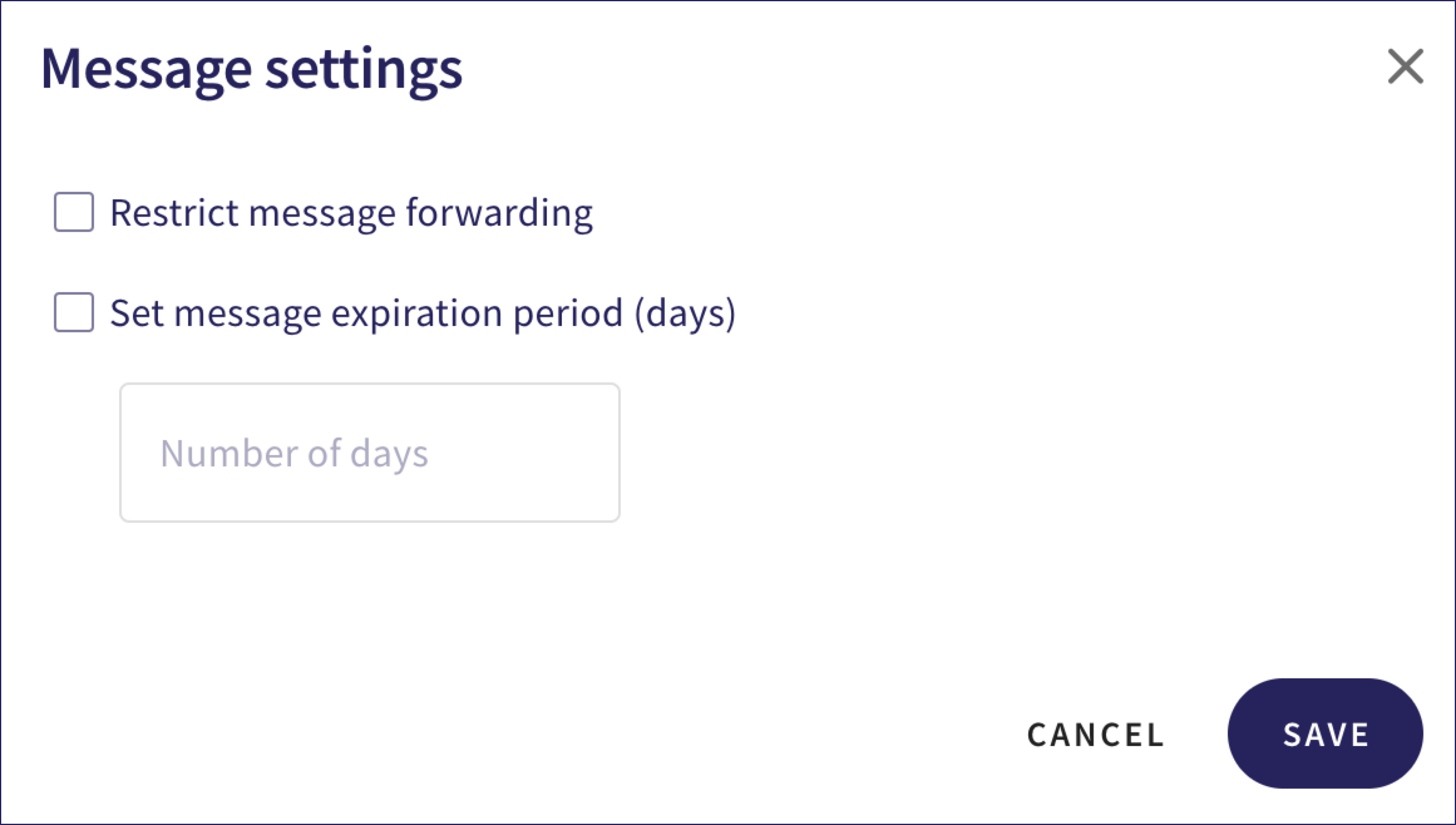Hit the dark SAVE pill button
The height and width of the screenshot is (825, 1456).
click(1325, 733)
